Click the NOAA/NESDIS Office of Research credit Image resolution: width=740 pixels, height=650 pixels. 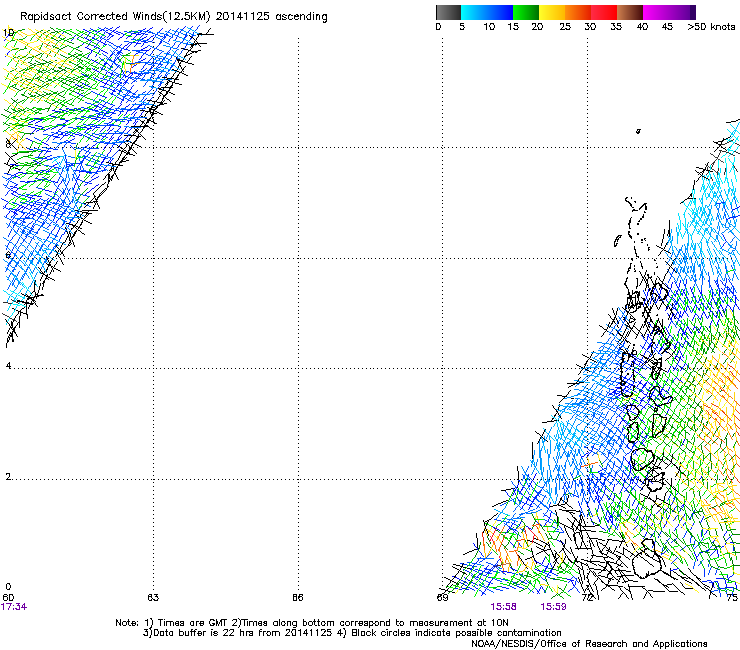pyautogui.click(x=589, y=644)
